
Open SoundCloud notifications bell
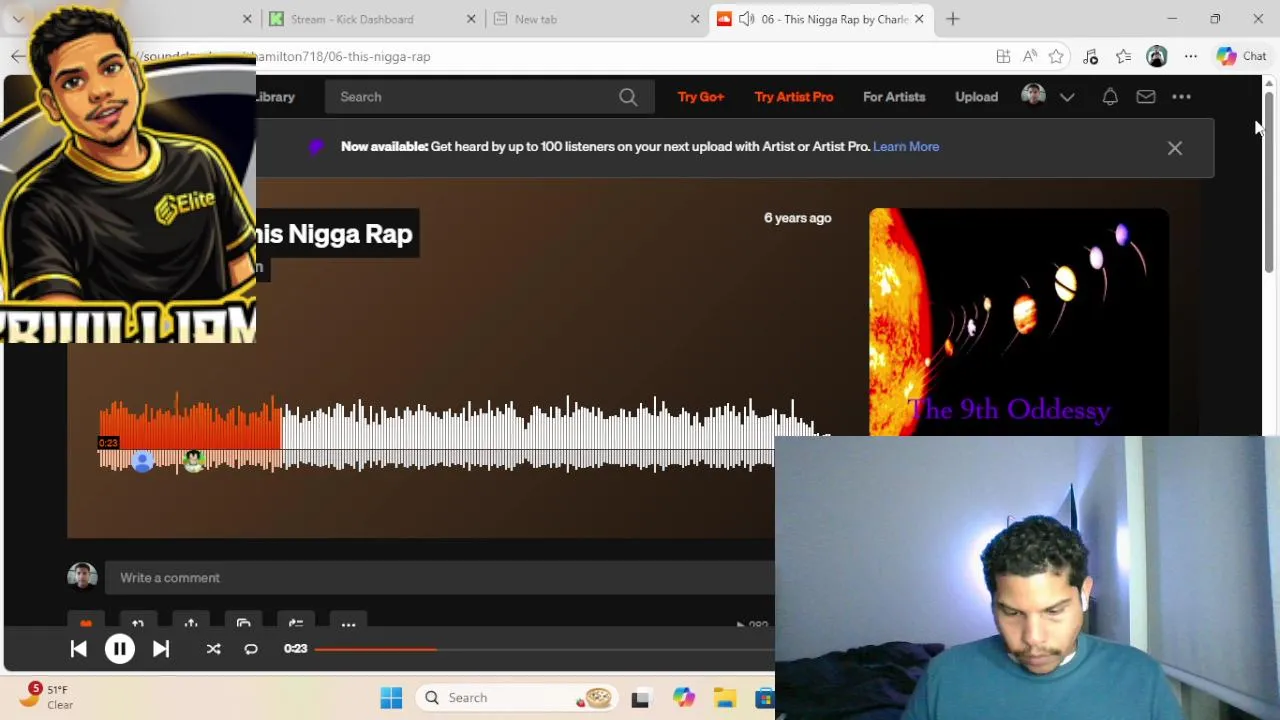click(1110, 97)
